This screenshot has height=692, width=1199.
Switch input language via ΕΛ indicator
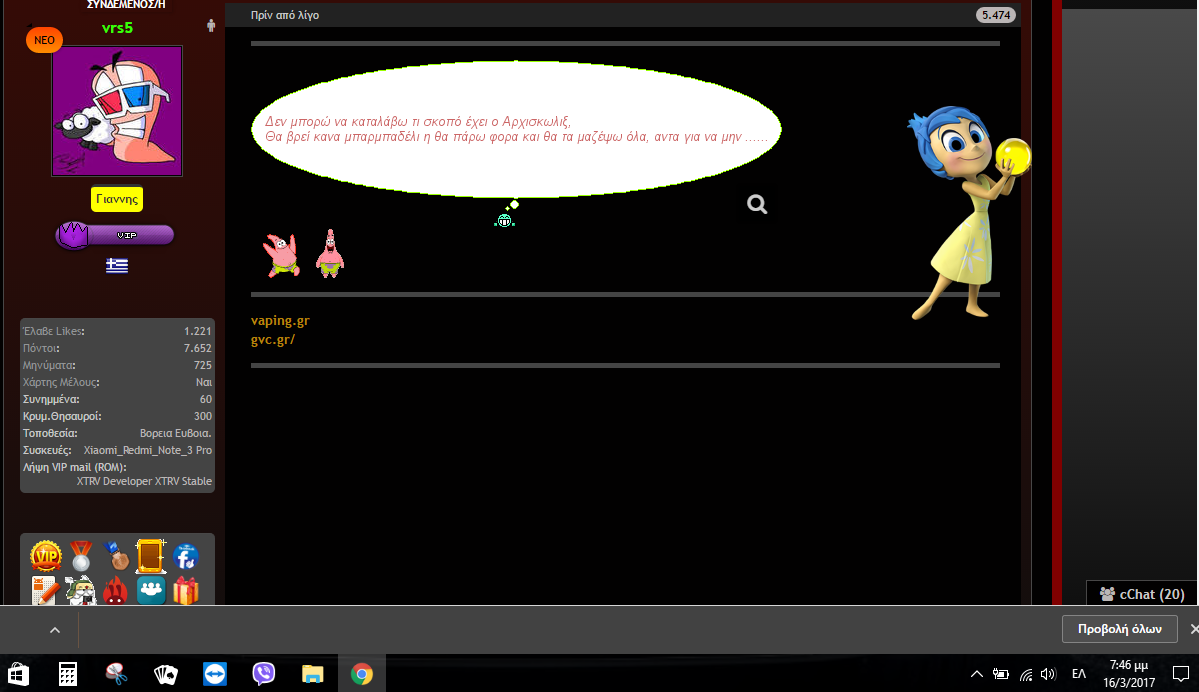pyautogui.click(x=1079, y=674)
